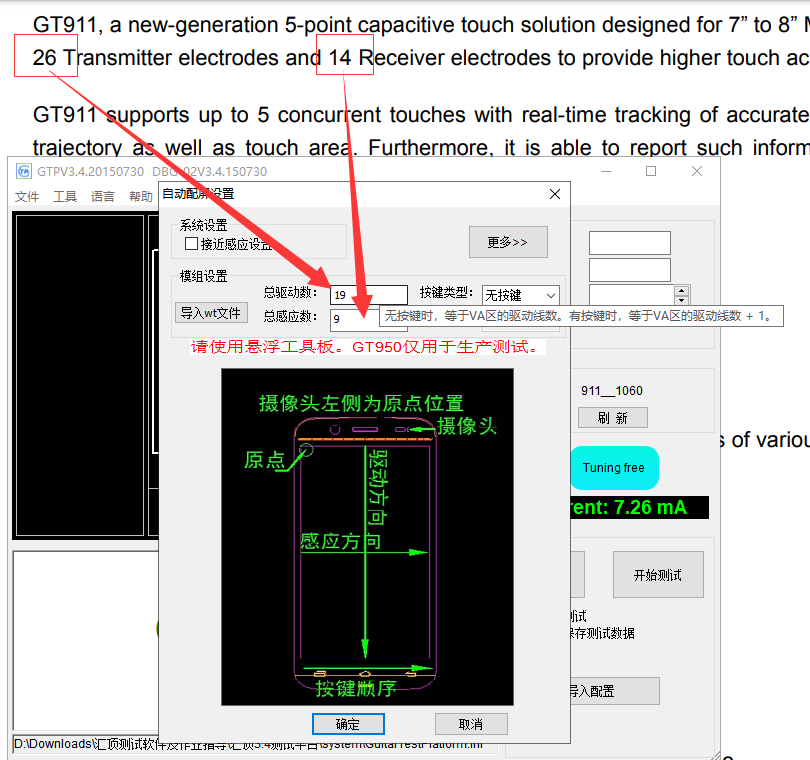Expand options with the 更多>> button
This screenshot has height=760, width=810.
tap(508, 242)
